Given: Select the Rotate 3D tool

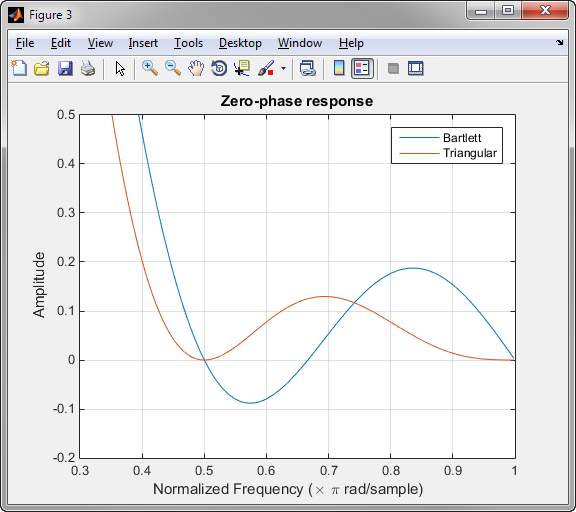Looking at the screenshot, I should pyautogui.click(x=219, y=68).
